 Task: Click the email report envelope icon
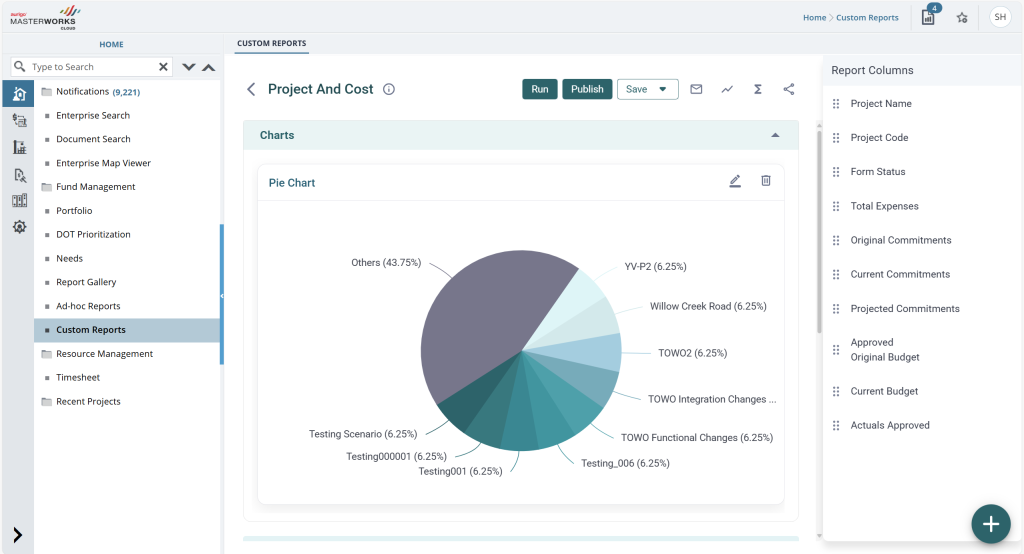(696, 89)
